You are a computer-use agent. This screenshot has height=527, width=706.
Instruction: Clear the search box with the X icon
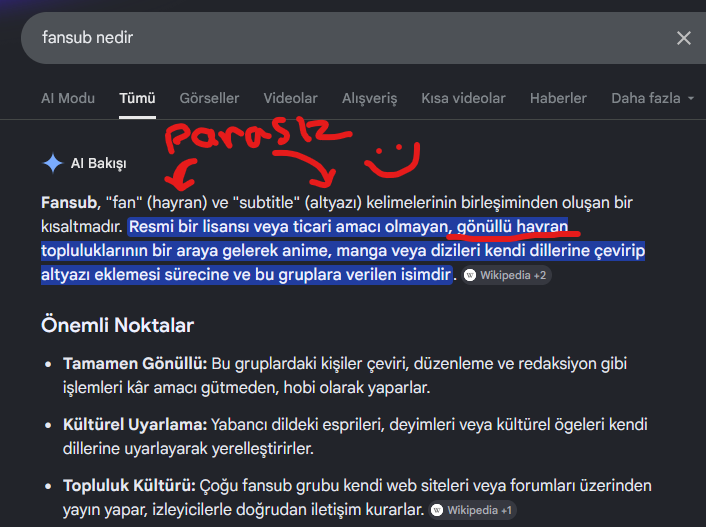click(683, 38)
